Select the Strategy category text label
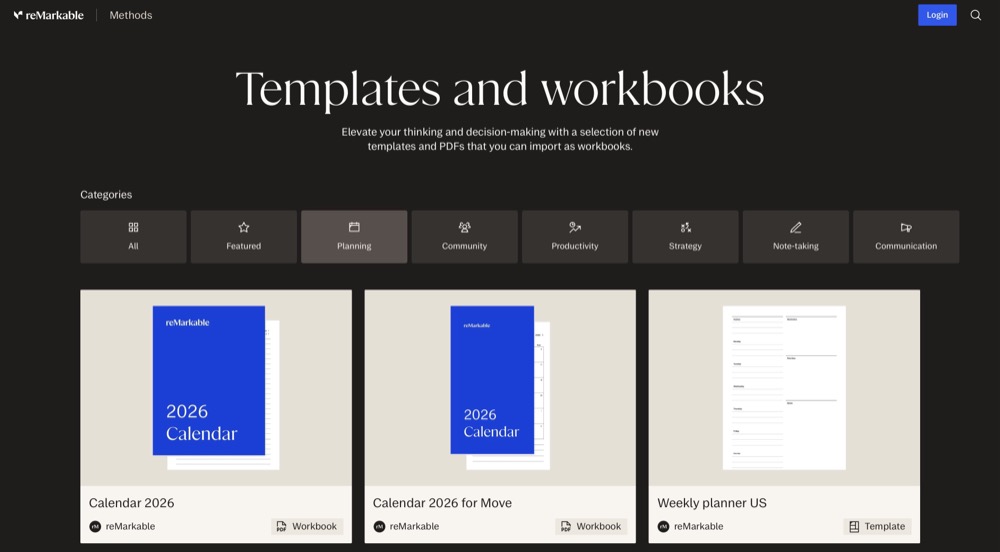The width and height of the screenshot is (1000, 552). (686, 246)
